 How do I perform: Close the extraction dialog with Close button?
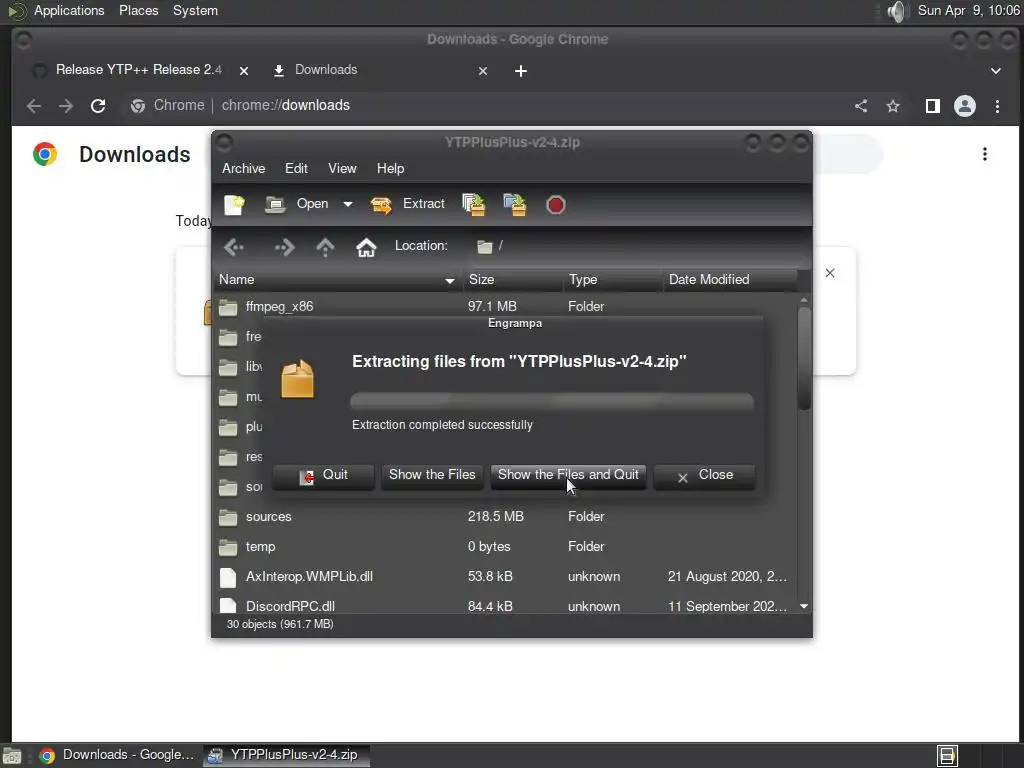coord(705,476)
